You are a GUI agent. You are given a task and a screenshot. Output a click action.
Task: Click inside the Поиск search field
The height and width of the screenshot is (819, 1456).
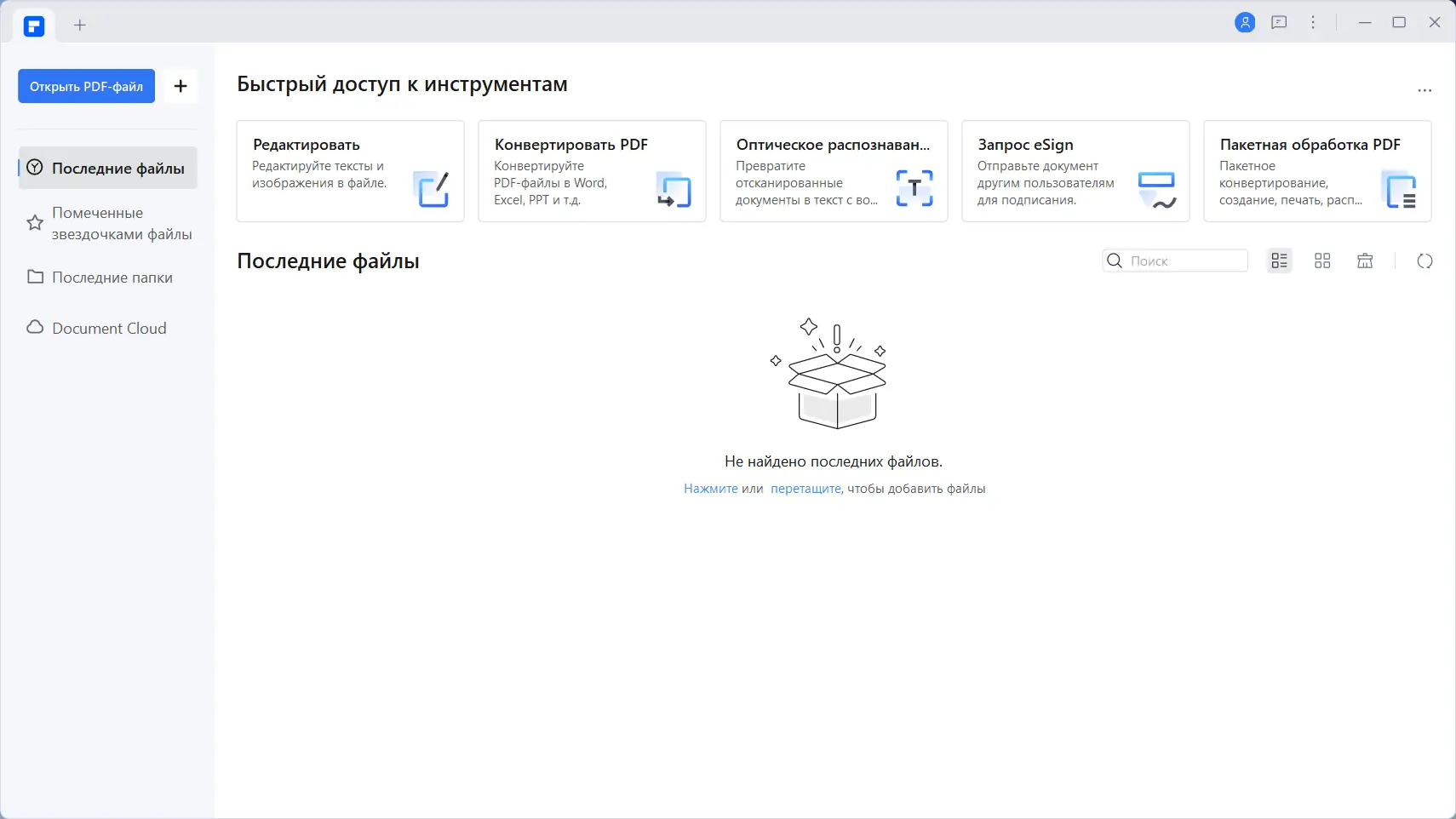click(1184, 261)
